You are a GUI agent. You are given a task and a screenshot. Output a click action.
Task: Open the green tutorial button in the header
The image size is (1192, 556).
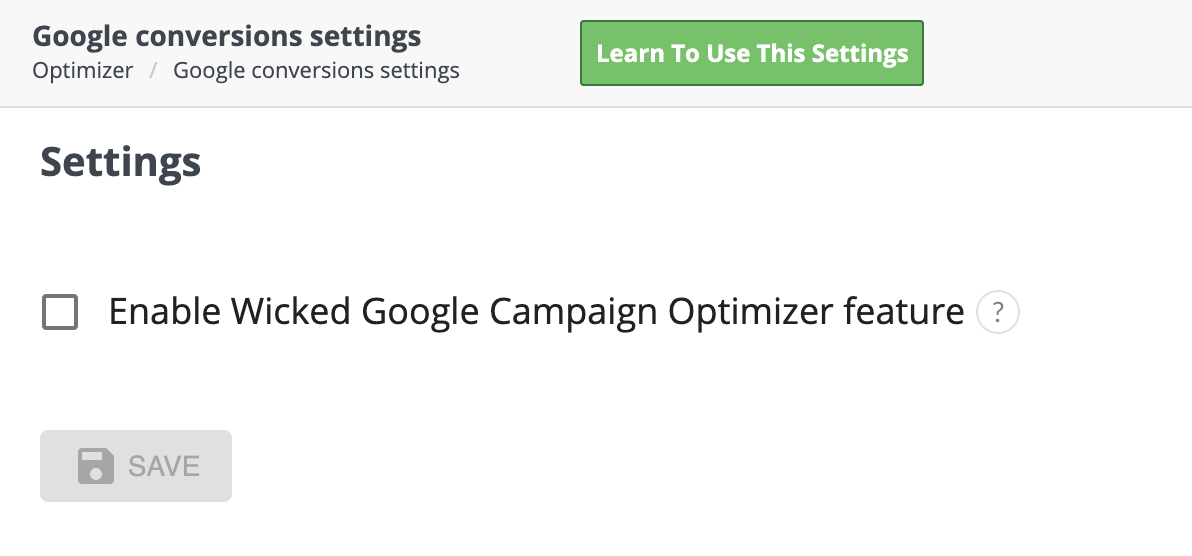point(752,53)
